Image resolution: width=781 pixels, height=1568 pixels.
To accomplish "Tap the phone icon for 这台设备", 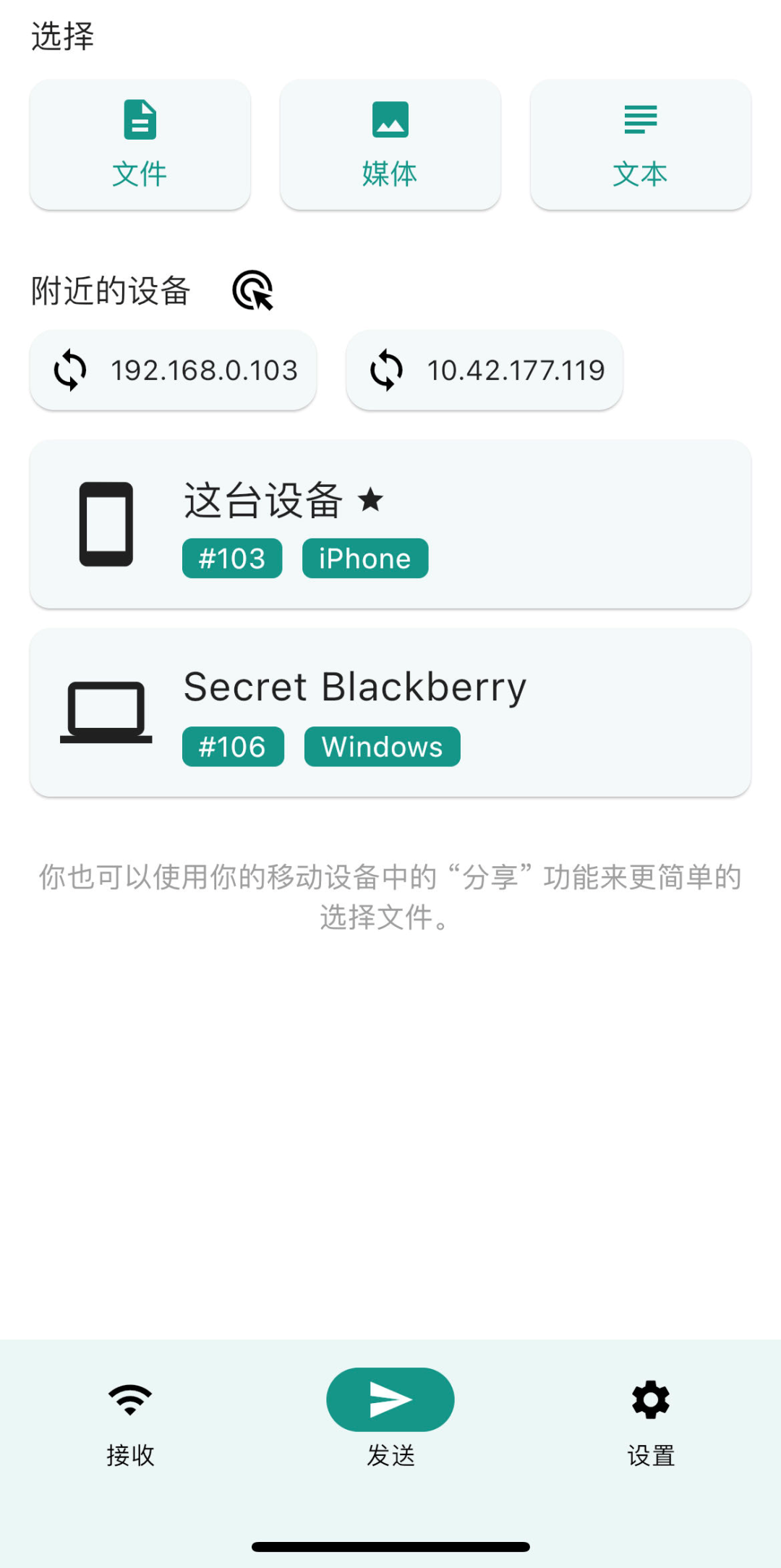I will (x=106, y=524).
